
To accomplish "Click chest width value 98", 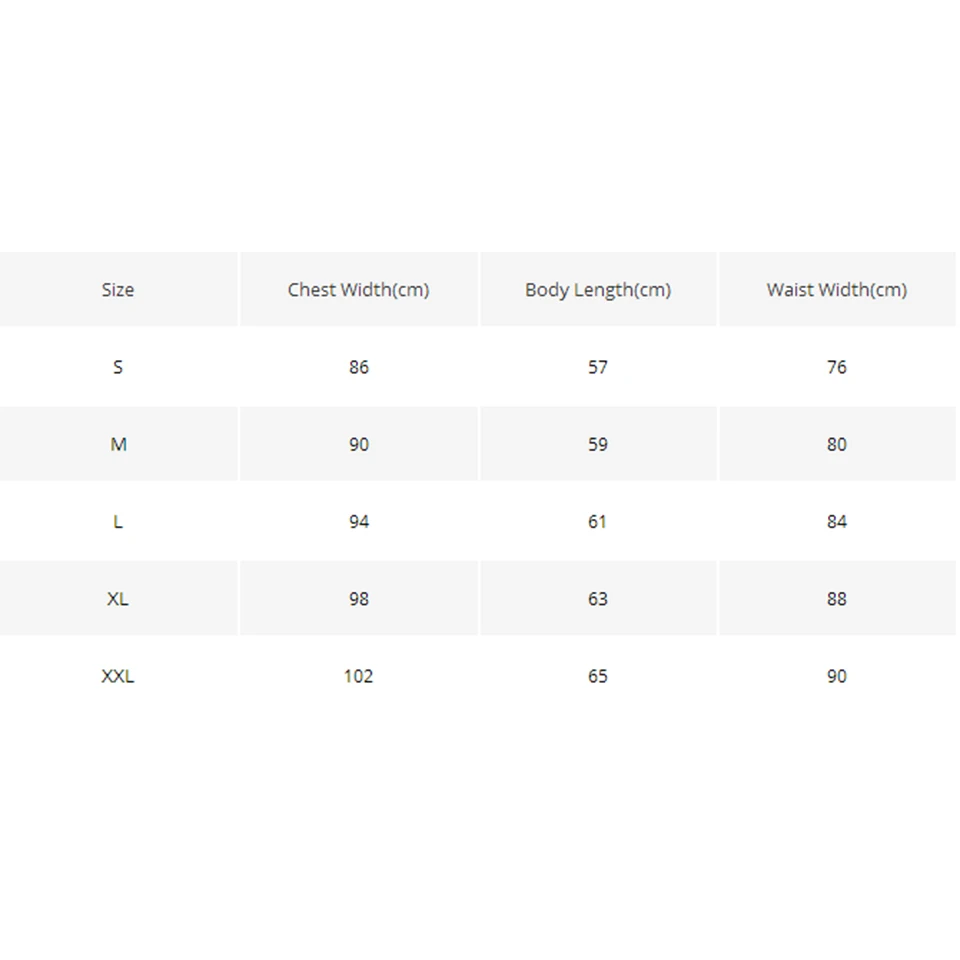I will click(x=359, y=599).
